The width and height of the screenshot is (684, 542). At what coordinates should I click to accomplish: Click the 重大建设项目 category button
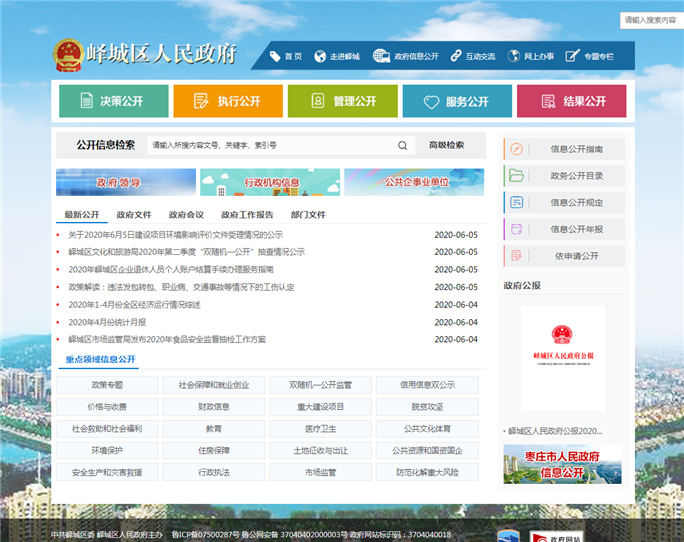coord(320,407)
